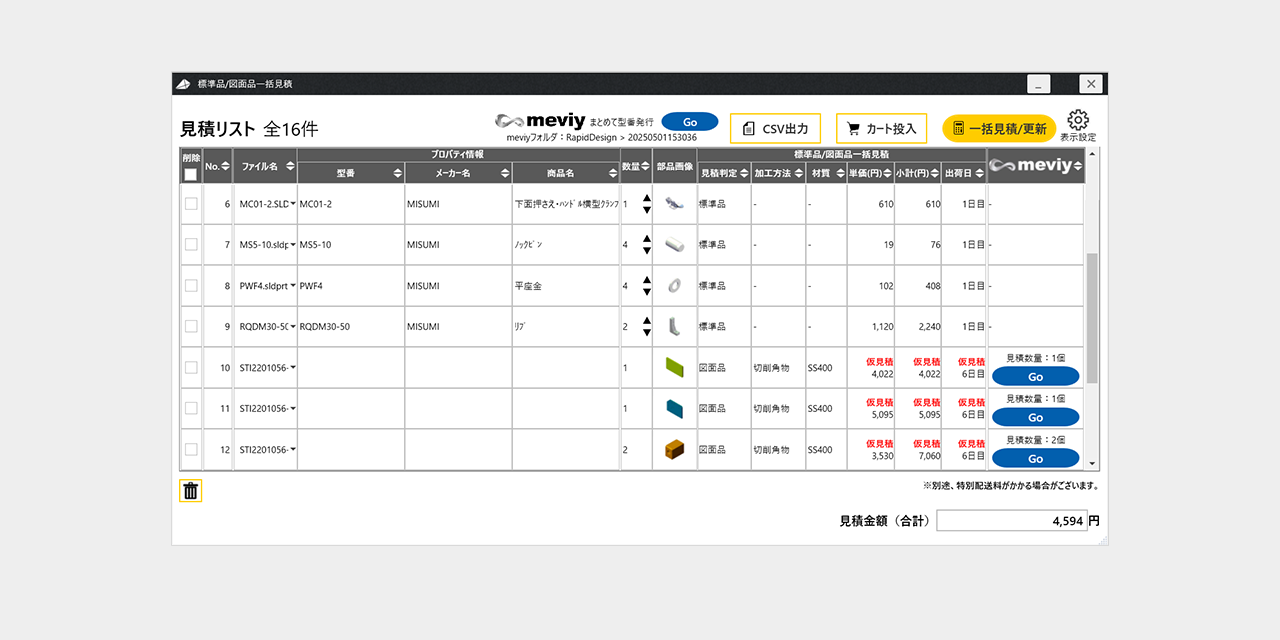
Task: Click the trash delete icon below list
Action: (x=191, y=491)
